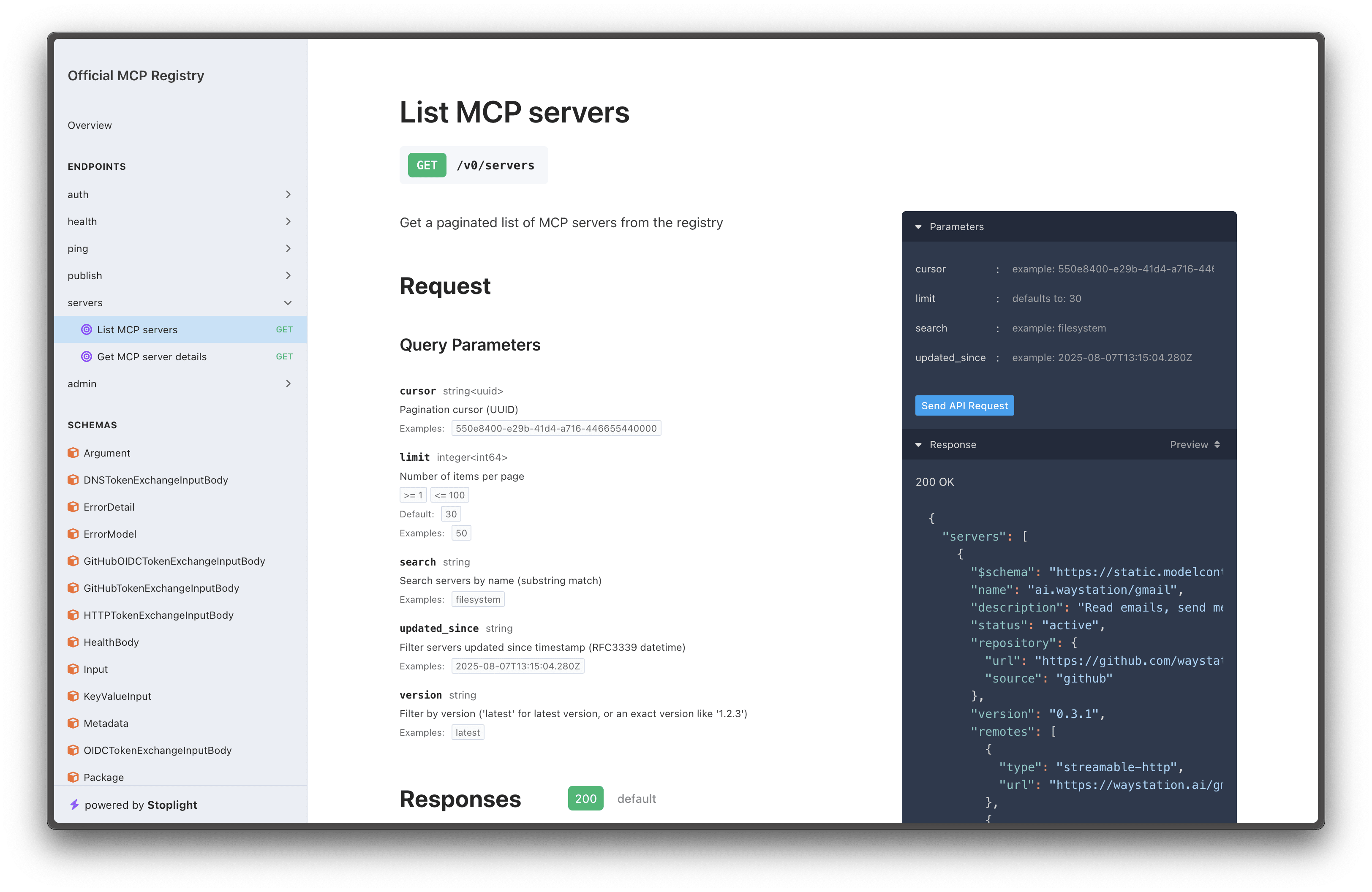Click the limit parameter input field
The image size is (1372, 892).
click(x=1112, y=299)
